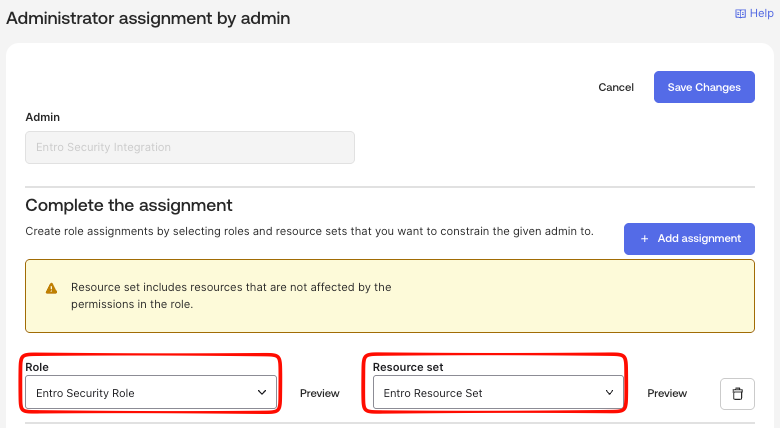Select the resource set warning message

point(231,296)
